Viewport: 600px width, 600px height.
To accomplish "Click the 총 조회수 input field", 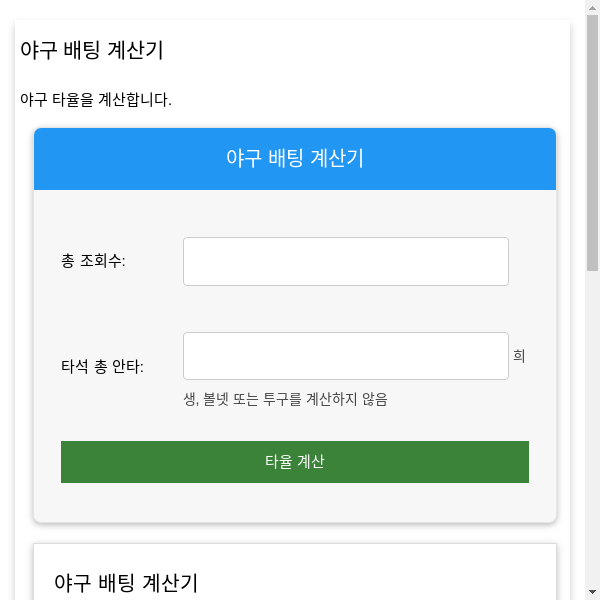I will (345, 261).
